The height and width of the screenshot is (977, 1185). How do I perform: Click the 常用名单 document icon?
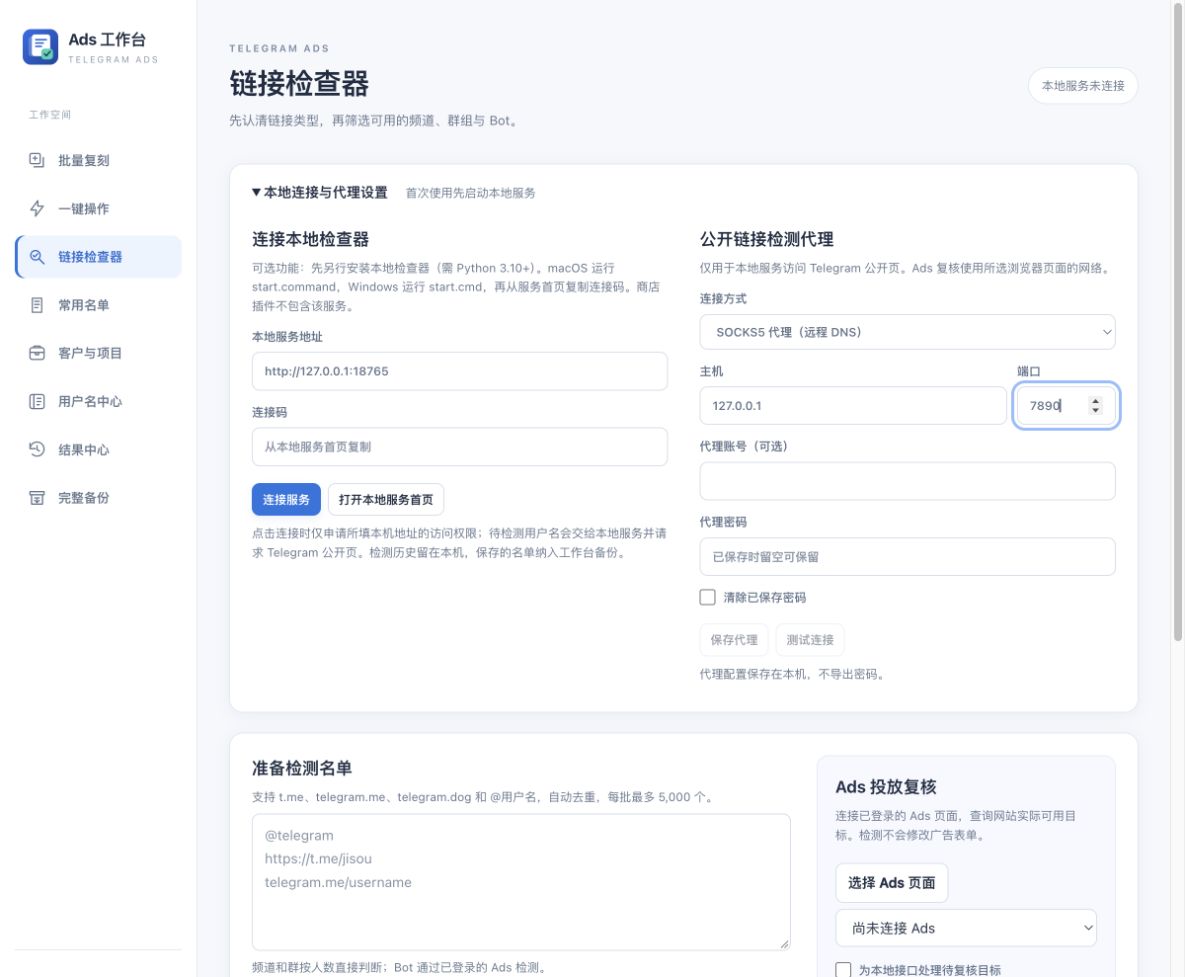tap(36, 305)
